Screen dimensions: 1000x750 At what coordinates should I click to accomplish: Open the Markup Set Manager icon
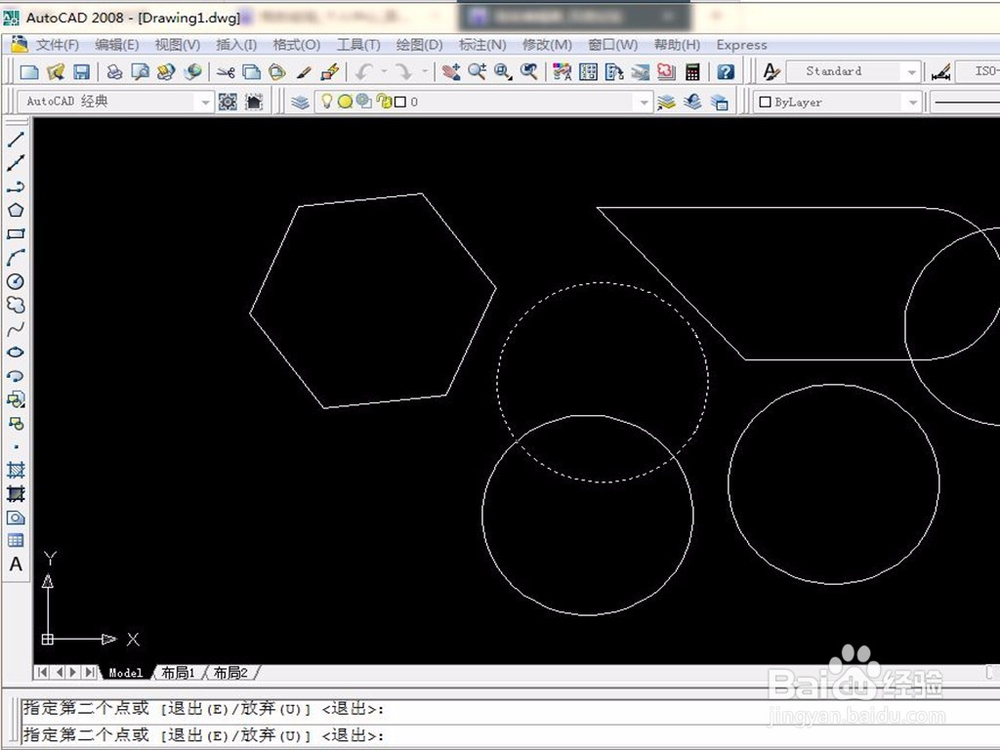(x=666, y=71)
